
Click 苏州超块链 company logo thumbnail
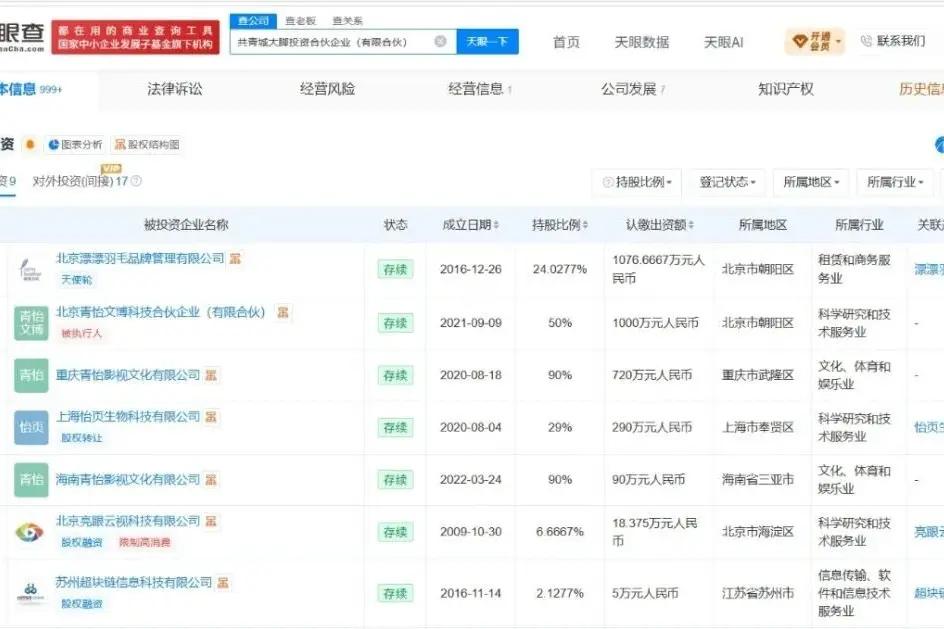(31, 593)
